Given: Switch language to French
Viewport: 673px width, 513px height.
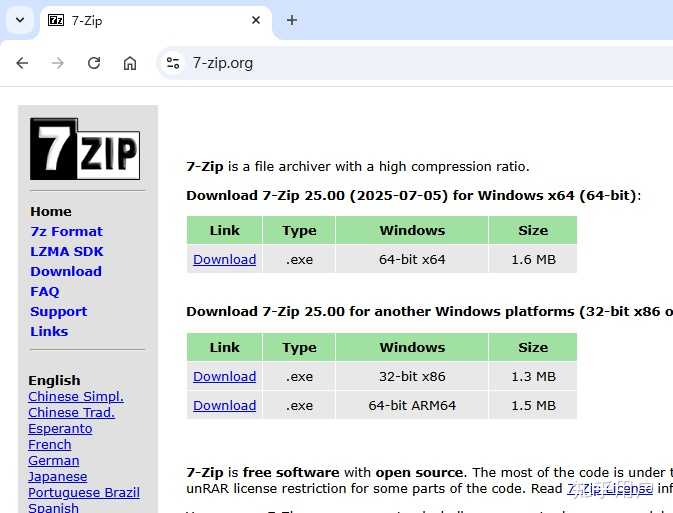Looking at the screenshot, I should click(50, 444).
